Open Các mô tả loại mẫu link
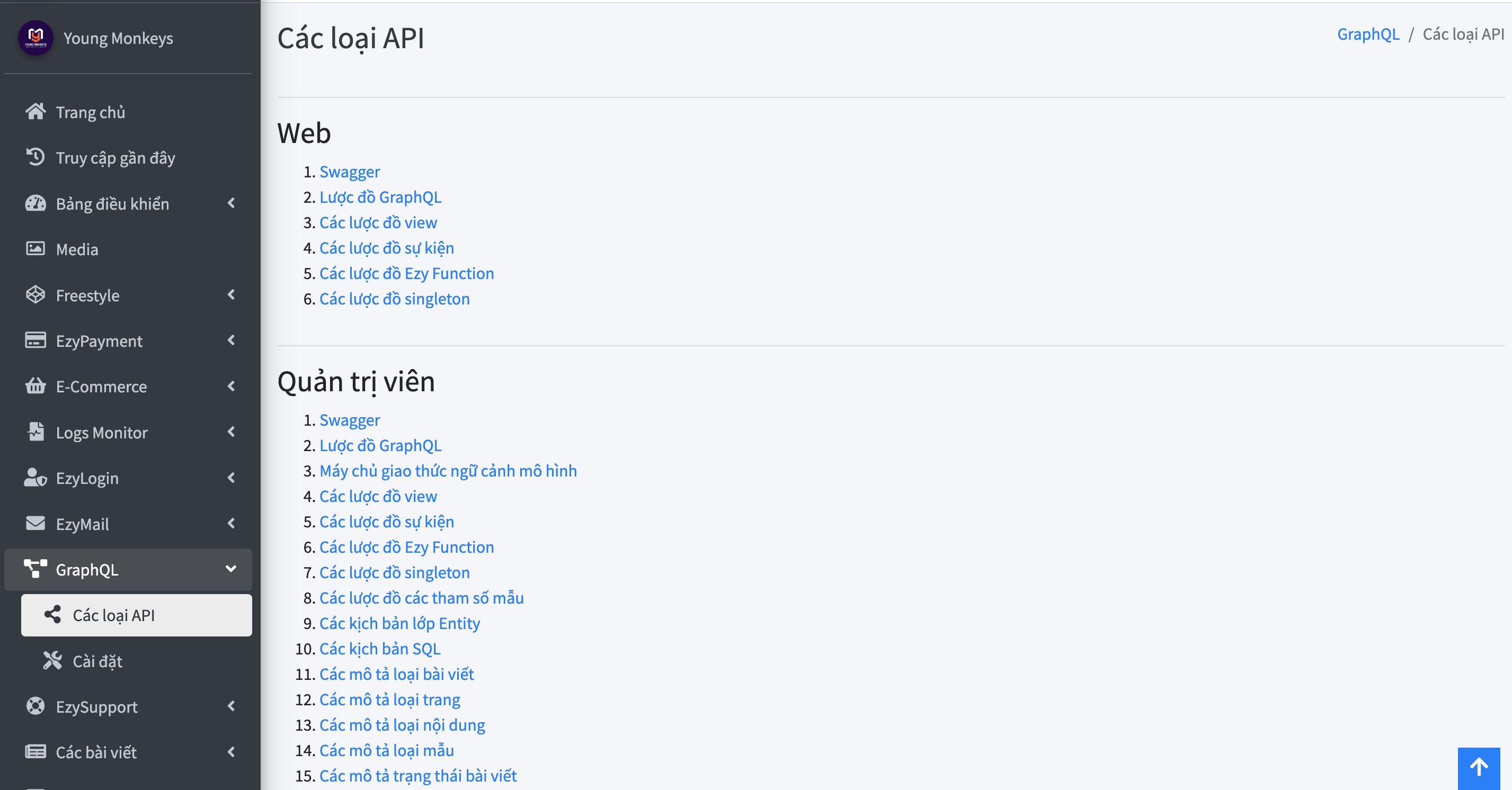Image resolution: width=1512 pixels, height=790 pixels. click(x=386, y=750)
